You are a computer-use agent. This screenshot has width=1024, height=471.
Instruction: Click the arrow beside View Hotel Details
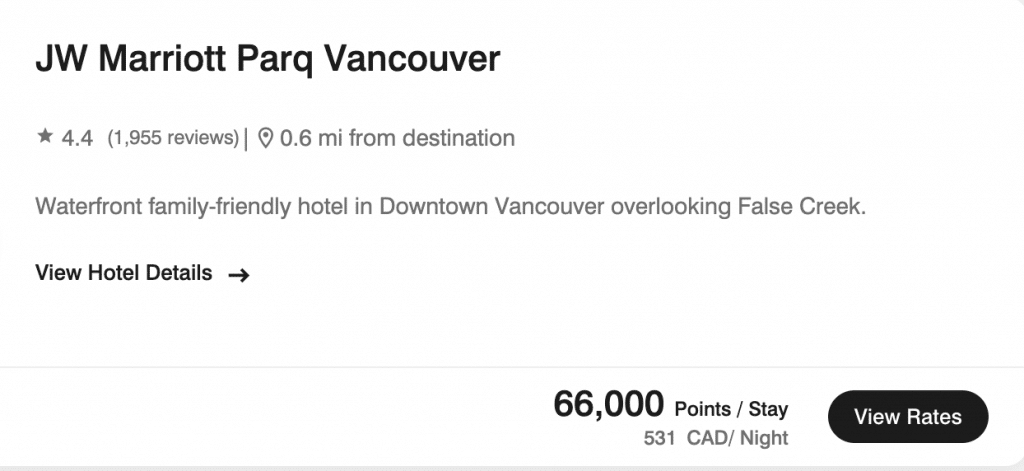click(x=238, y=274)
